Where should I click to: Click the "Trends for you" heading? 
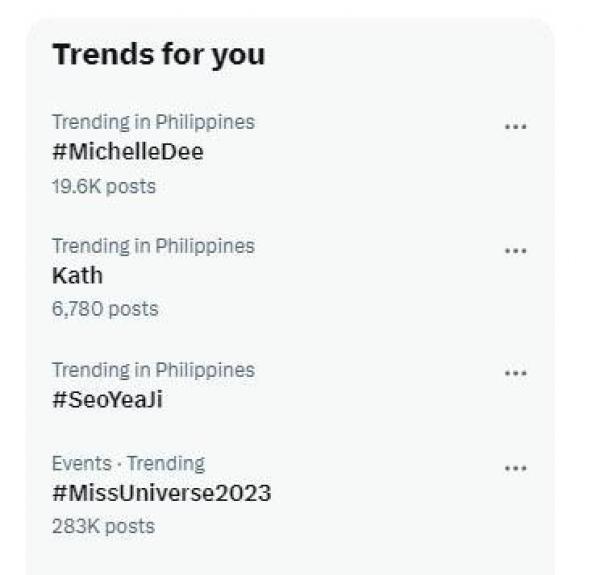pos(158,54)
